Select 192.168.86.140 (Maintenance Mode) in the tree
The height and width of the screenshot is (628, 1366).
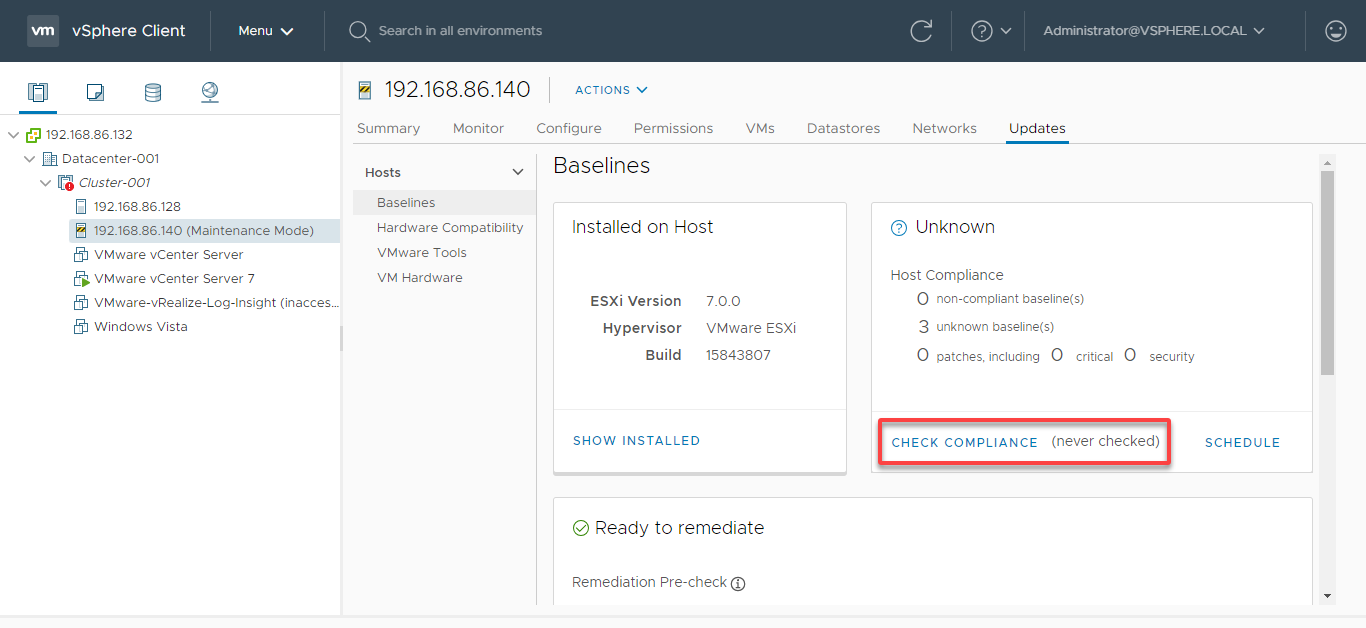tap(204, 231)
